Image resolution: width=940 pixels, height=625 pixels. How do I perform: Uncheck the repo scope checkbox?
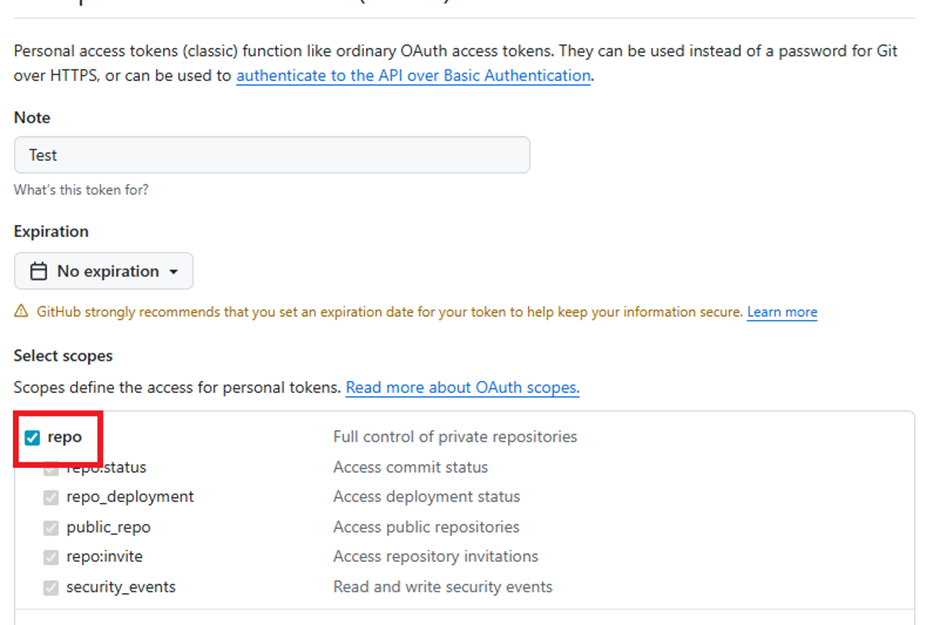tap(32, 437)
